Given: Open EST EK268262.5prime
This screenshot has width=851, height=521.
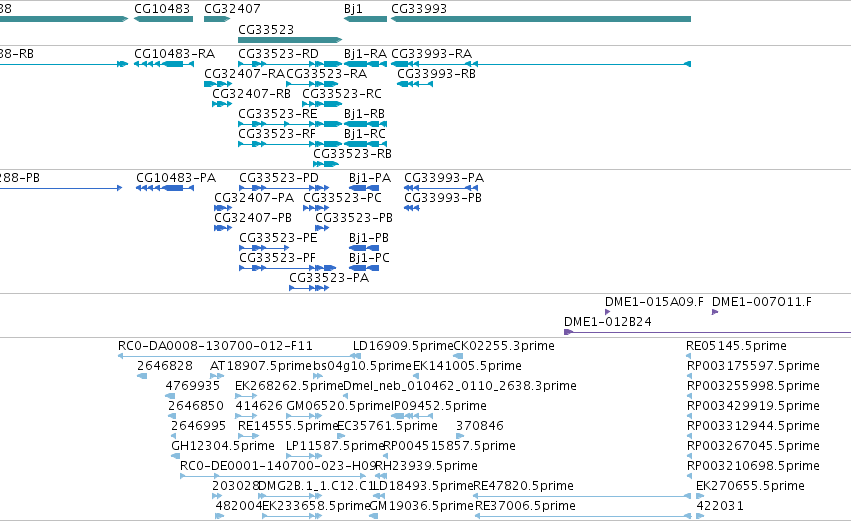Looking at the screenshot, I should pyautogui.click(x=246, y=397).
